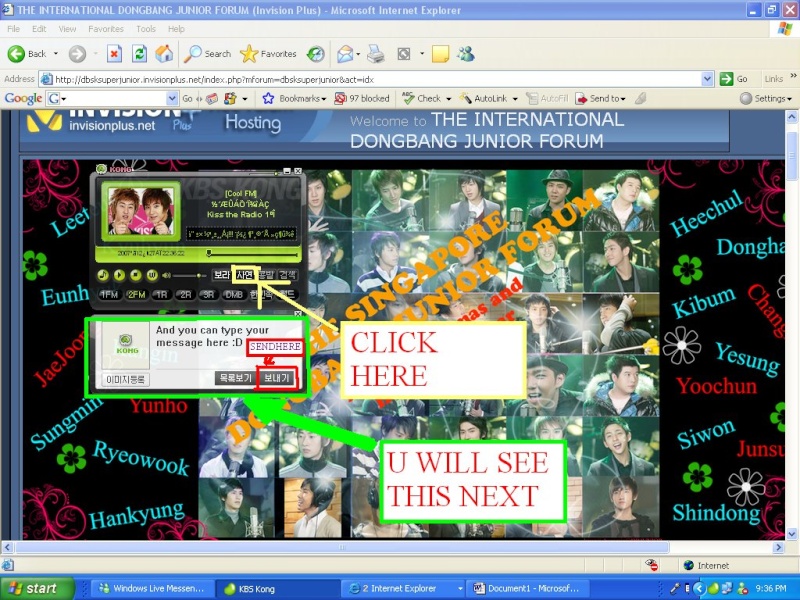Screen dimensions: 800x600
Task: Select the 3R radio channel
Action: click(x=209, y=294)
